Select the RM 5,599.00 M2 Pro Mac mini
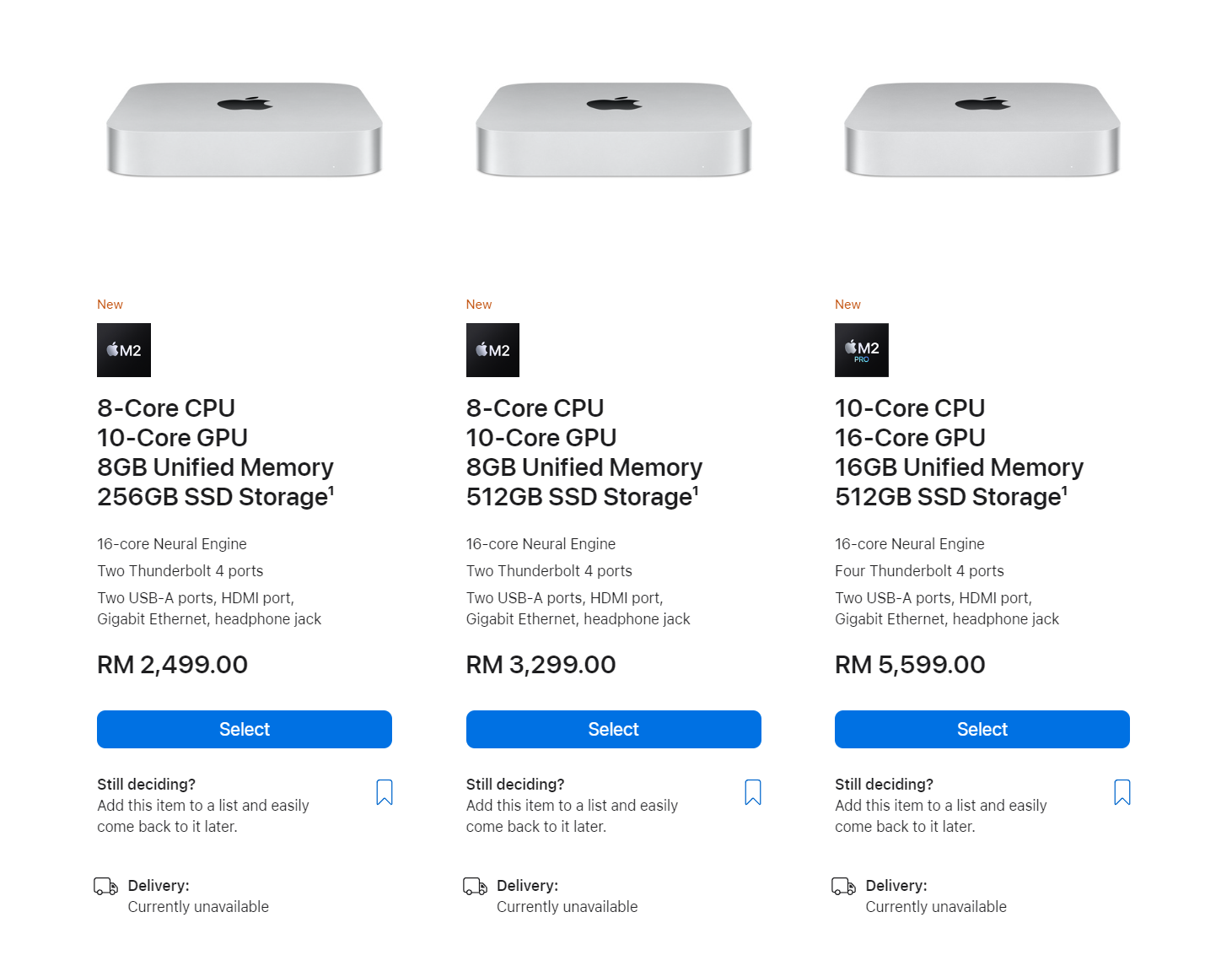 click(x=982, y=729)
